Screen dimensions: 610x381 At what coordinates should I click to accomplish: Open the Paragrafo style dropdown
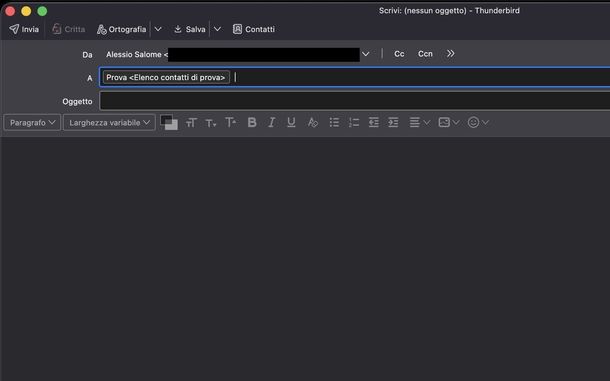[x=32, y=123]
